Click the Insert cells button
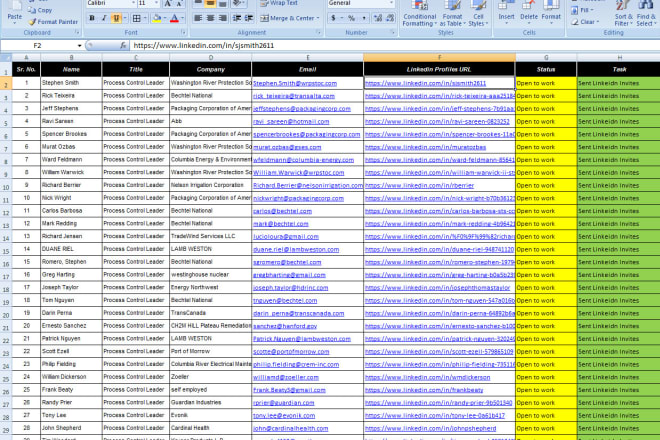 tap(506, 13)
